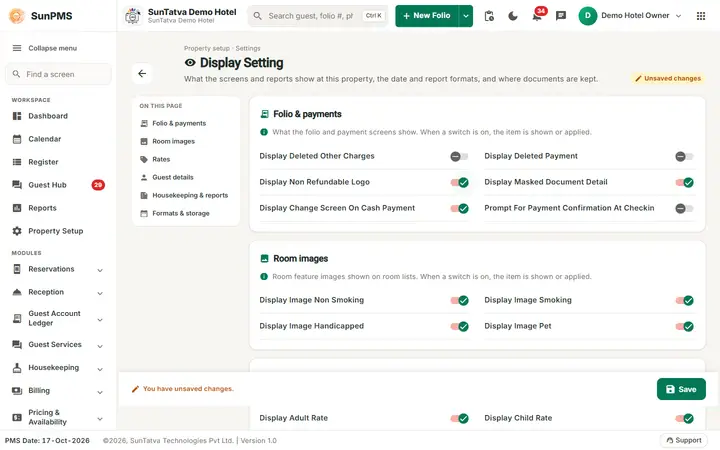Click the Find a screen input
Viewport: 720px width, 450px height.
tap(58, 74)
